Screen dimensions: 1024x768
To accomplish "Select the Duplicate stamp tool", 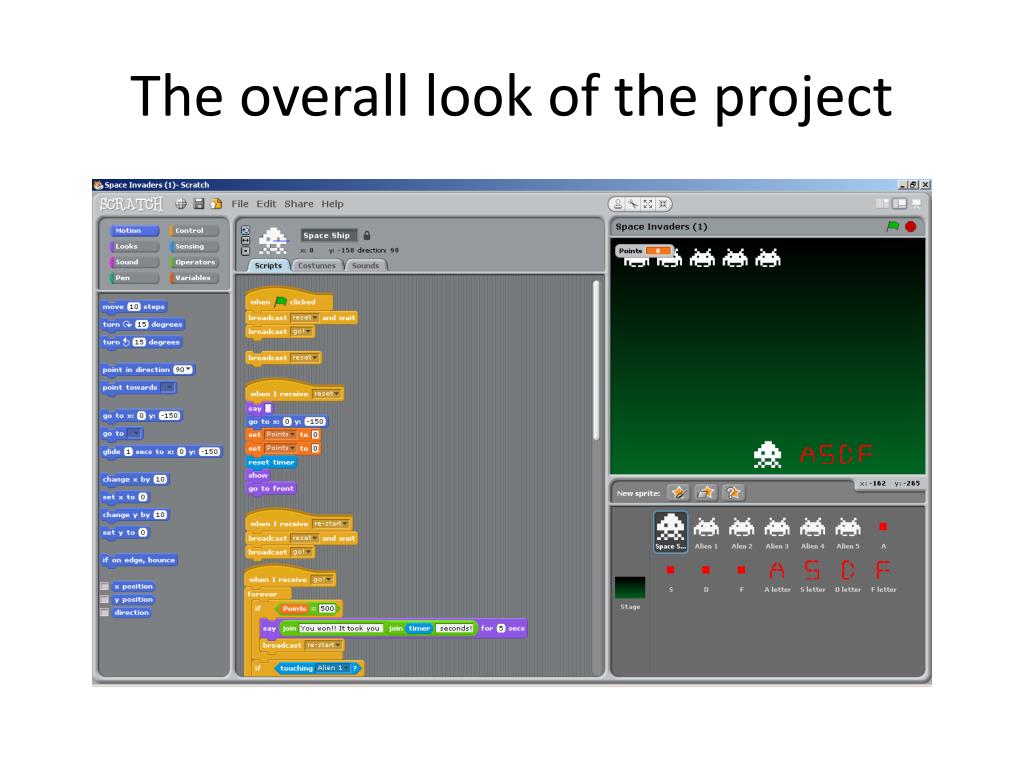I will [x=618, y=204].
